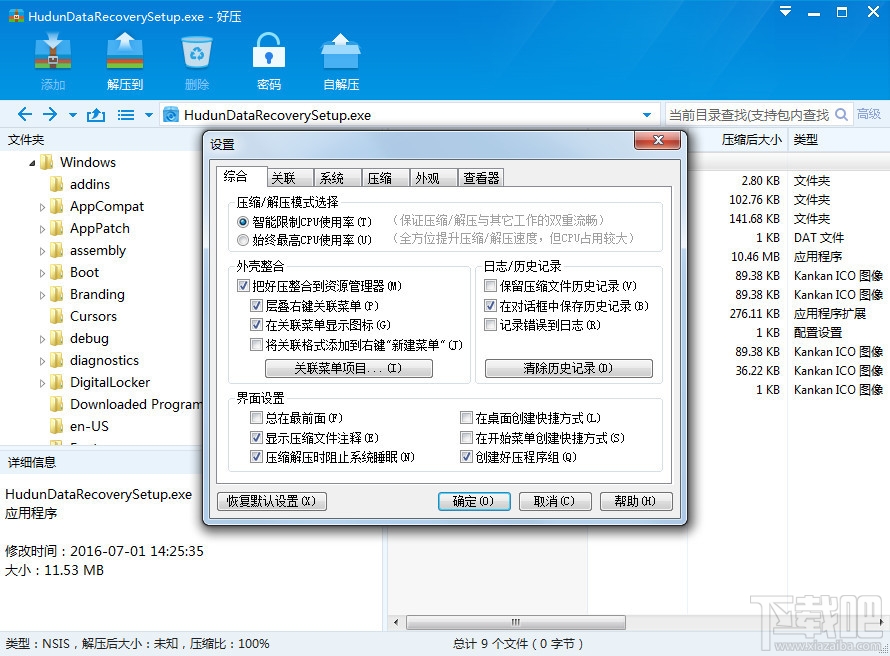Go back using the left arrow icon
This screenshot has width=890, height=656.
(x=24, y=115)
